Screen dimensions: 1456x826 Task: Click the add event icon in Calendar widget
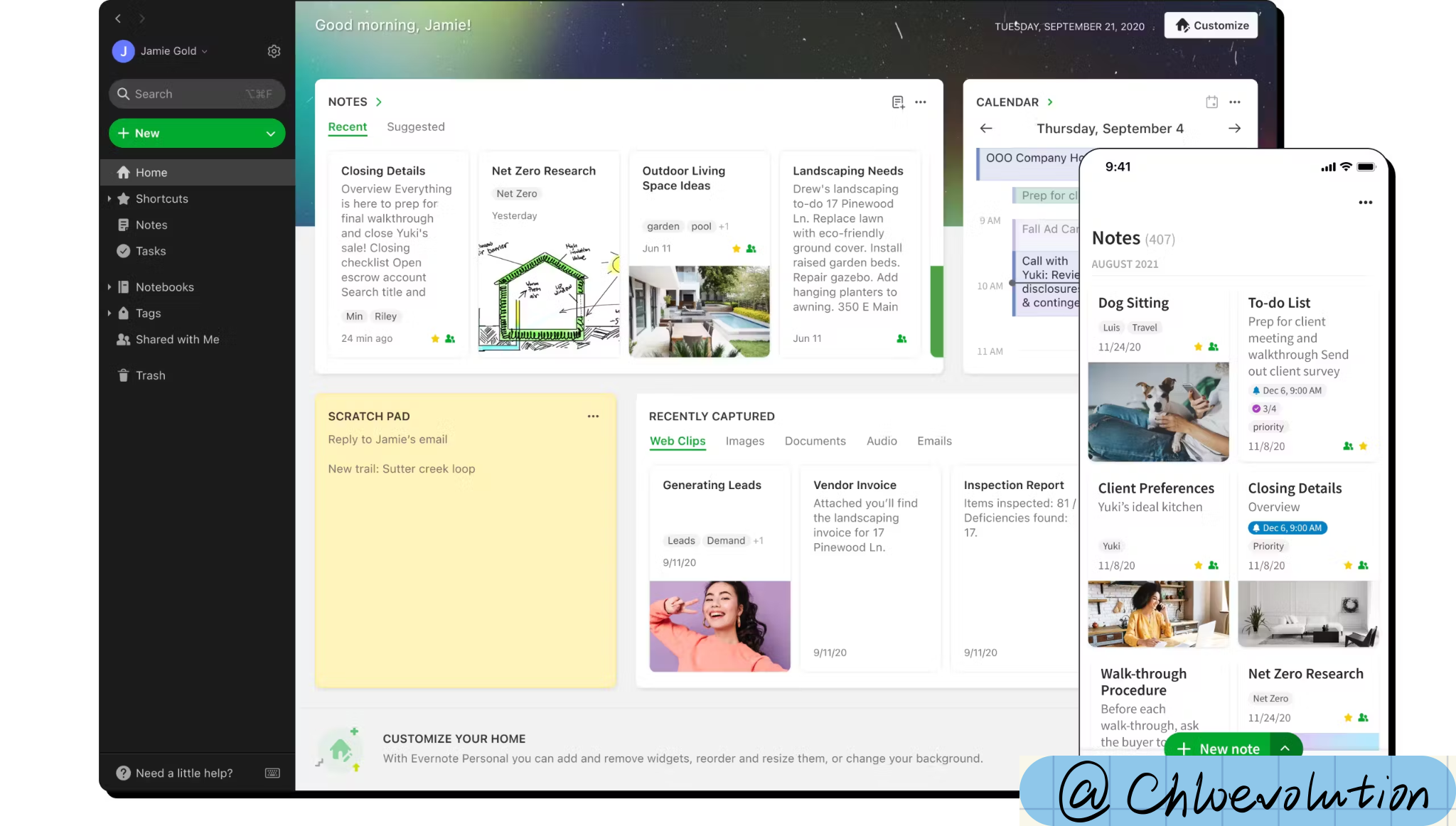click(x=1212, y=102)
